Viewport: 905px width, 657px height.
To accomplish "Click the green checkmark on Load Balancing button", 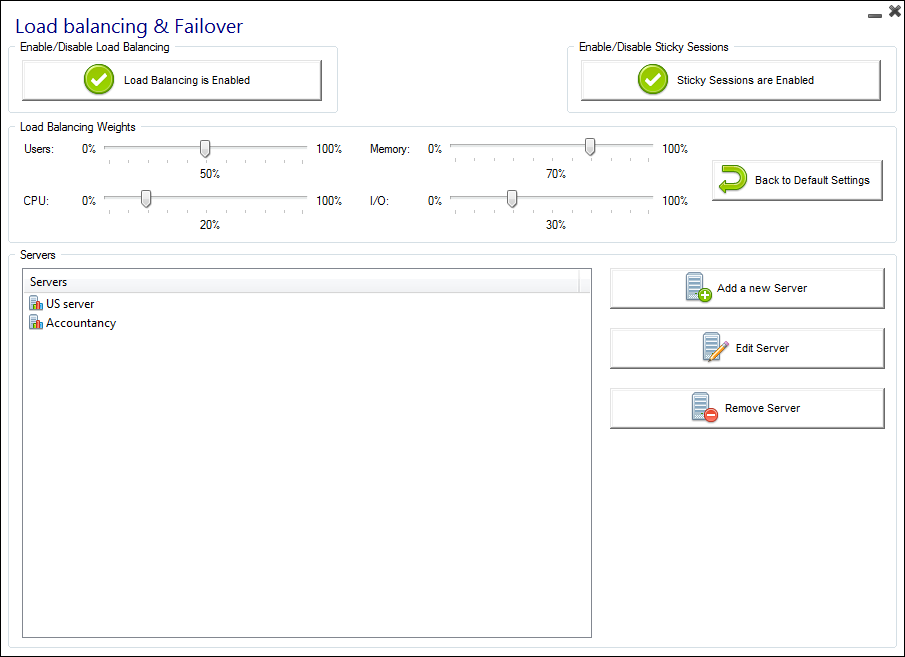I will click(x=99, y=80).
